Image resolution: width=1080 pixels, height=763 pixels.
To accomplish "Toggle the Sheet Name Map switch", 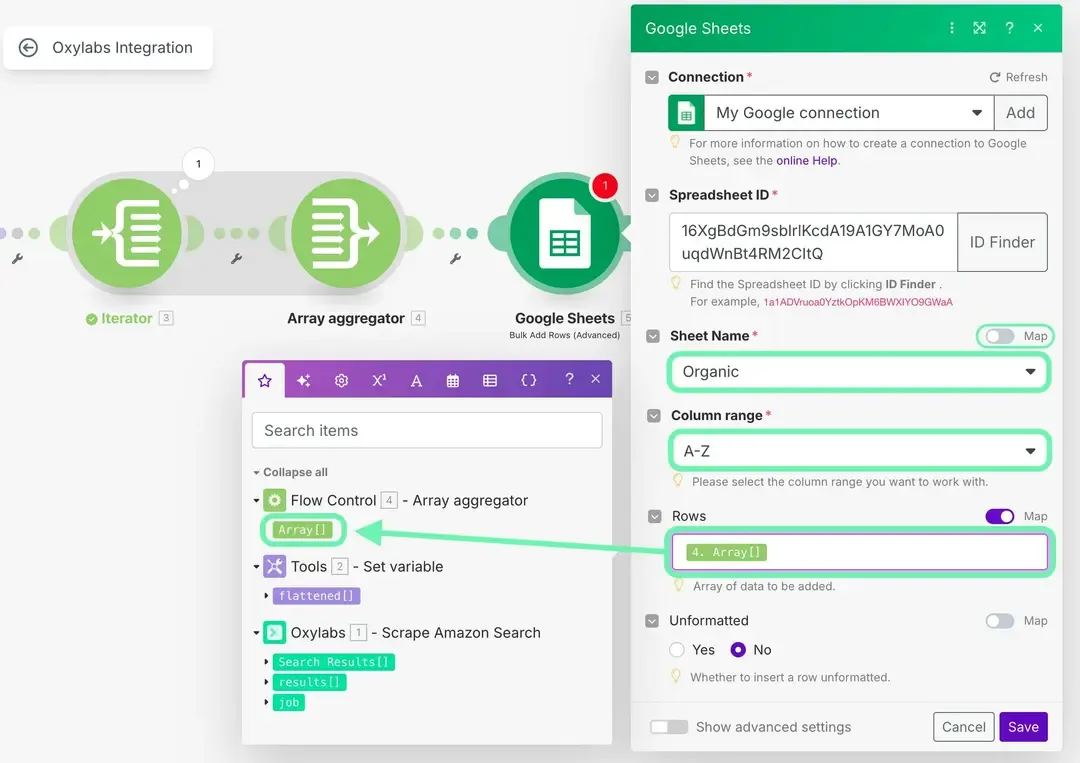I will click(x=999, y=336).
